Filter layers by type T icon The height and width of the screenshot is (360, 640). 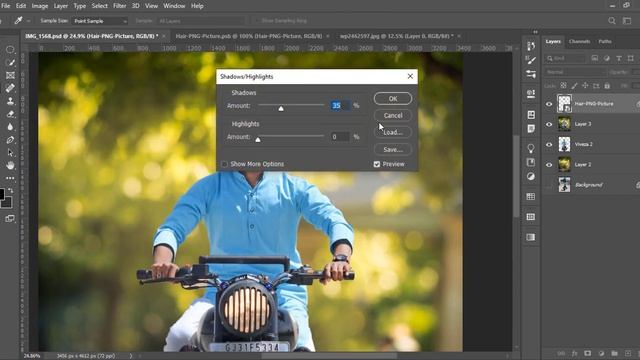(x=619, y=58)
